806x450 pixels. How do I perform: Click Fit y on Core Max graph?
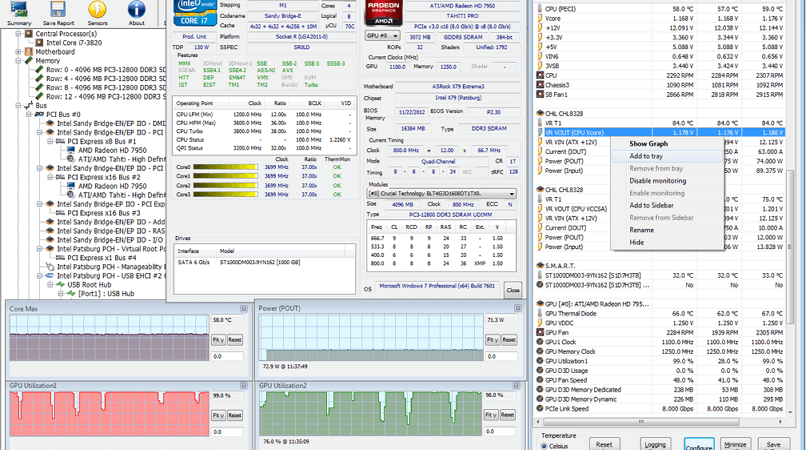click(218, 340)
